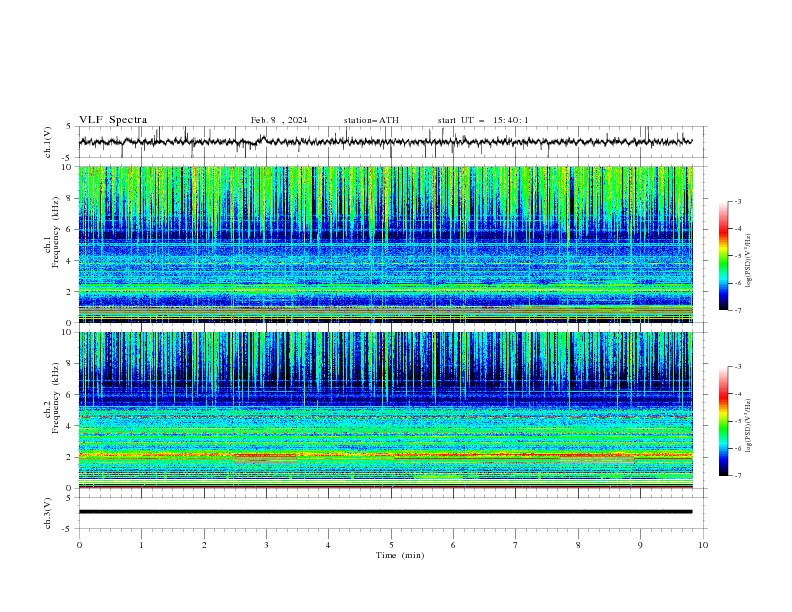The width and height of the screenshot is (792, 612).
Task: Click the "Time (min)" axis label
Action: pyautogui.click(x=400, y=555)
